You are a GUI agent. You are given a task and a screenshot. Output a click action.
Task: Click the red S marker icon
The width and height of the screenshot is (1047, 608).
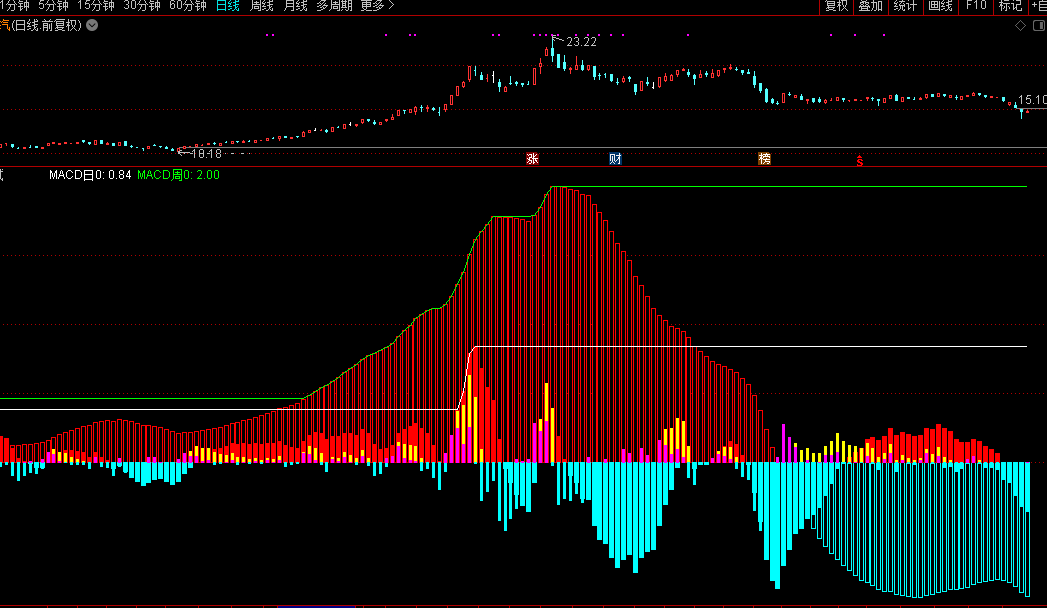click(859, 160)
